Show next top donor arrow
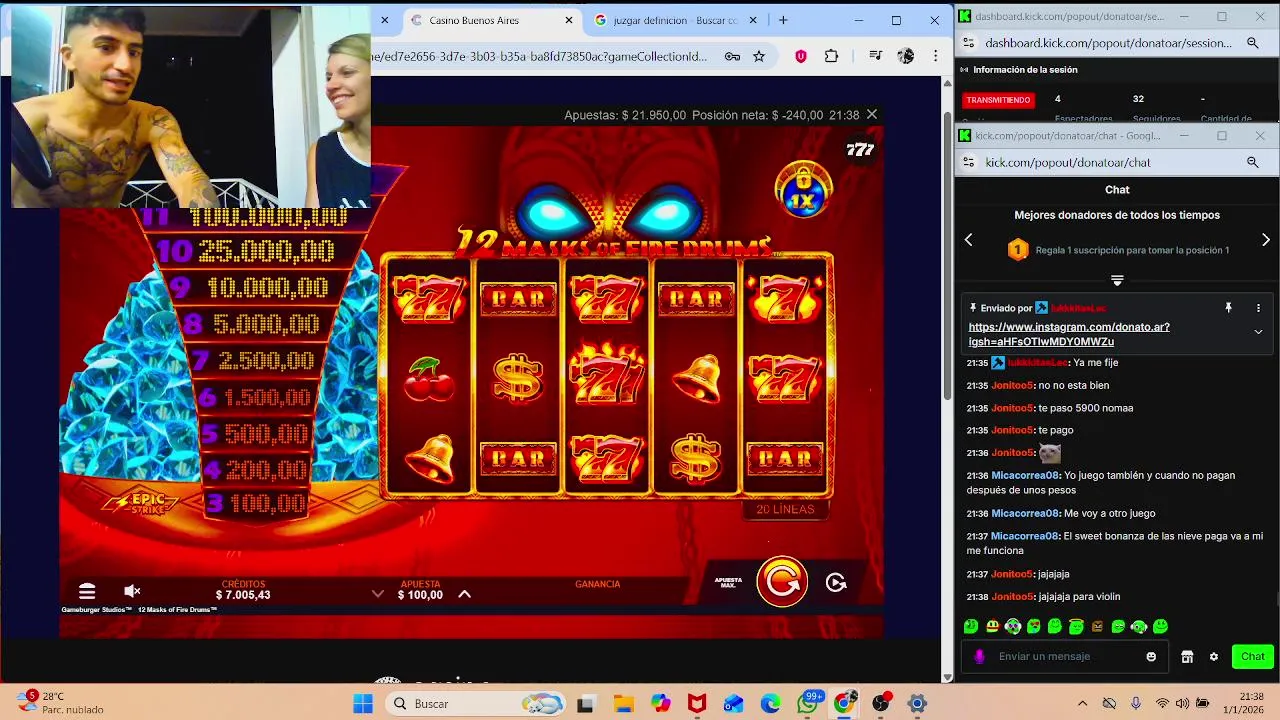Image resolution: width=1280 pixels, height=720 pixels. 1266,240
